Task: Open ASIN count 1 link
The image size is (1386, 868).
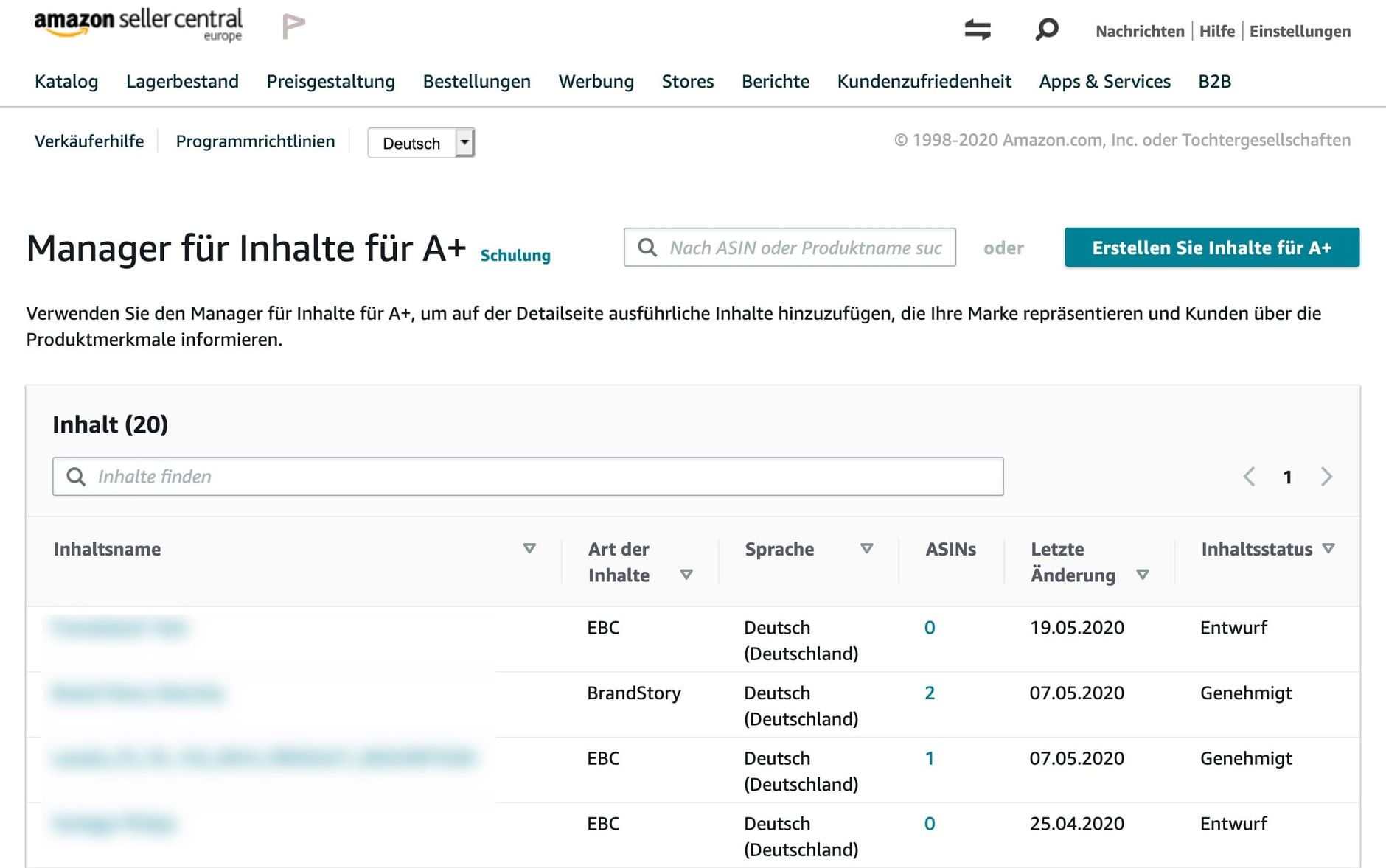Action: click(930, 758)
